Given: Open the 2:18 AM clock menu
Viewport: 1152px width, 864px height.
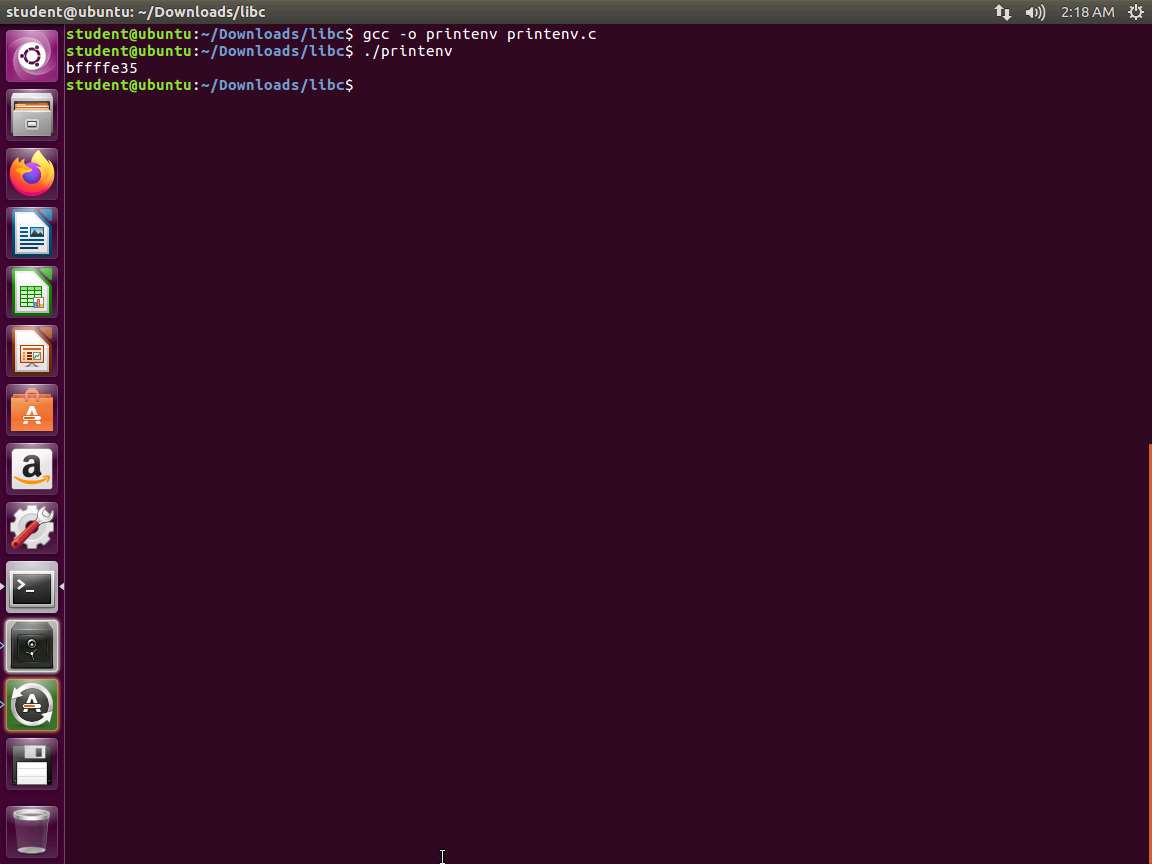Looking at the screenshot, I should click(x=1087, y=12).
